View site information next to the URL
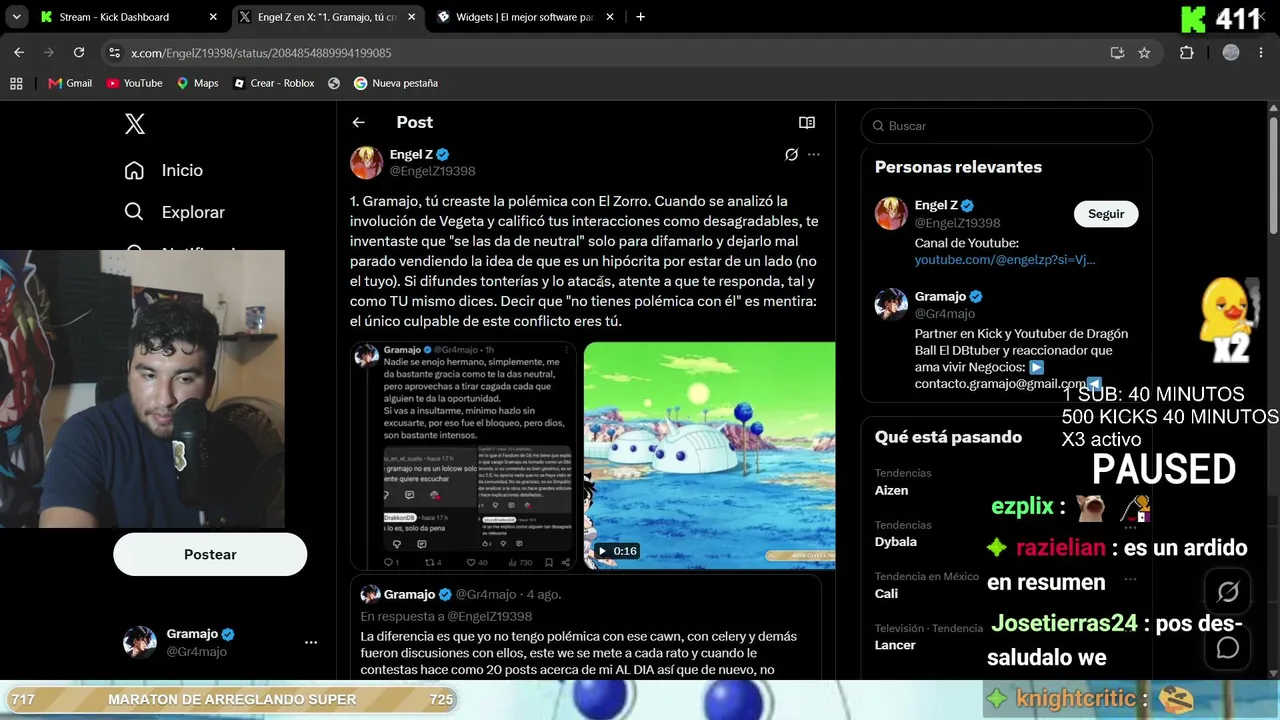The image size is (1280, 720). 114,52
